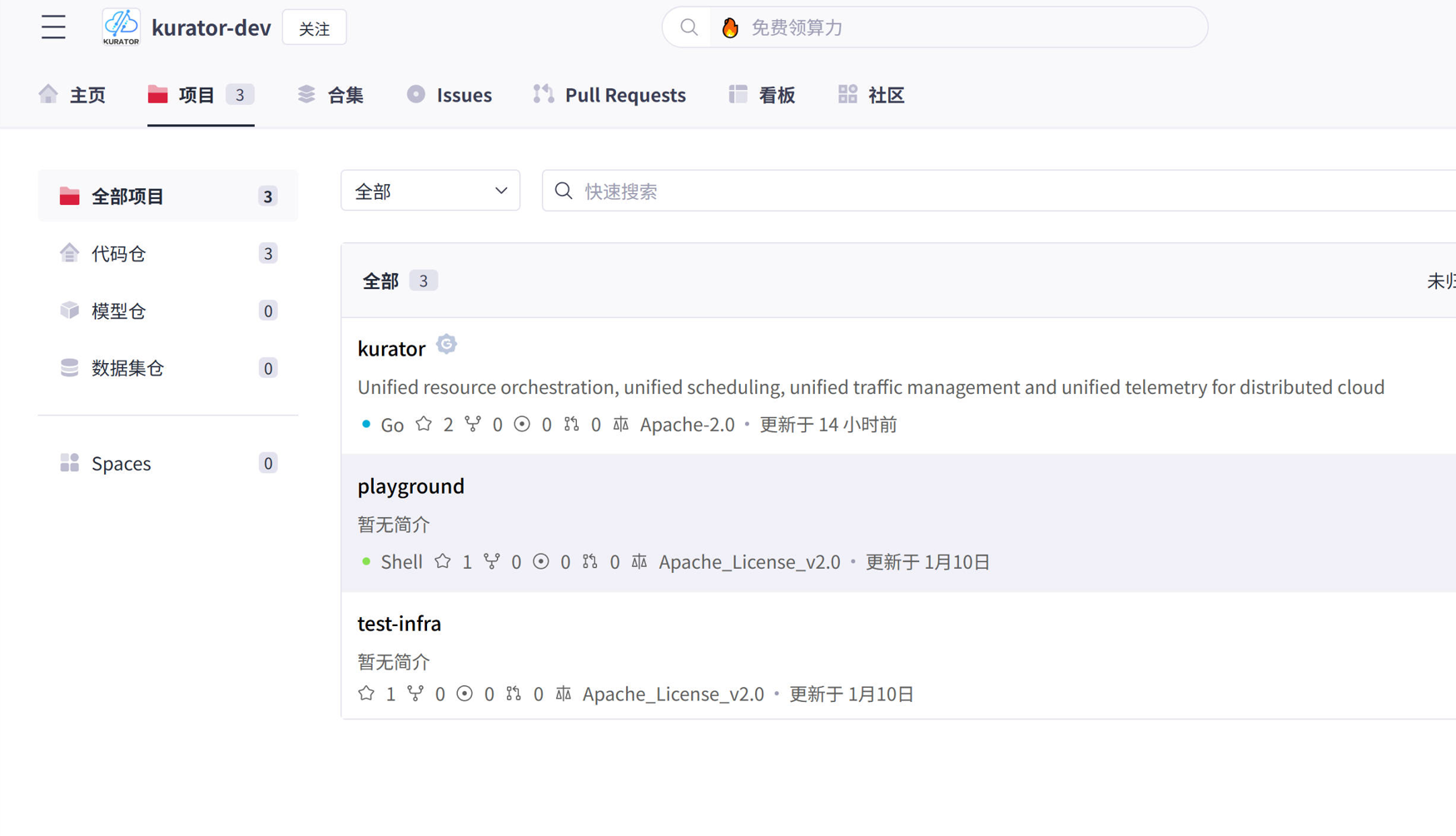1456x836 pixels.
Task: Open the test-infra repository link
Action: (x=400, y=623)
